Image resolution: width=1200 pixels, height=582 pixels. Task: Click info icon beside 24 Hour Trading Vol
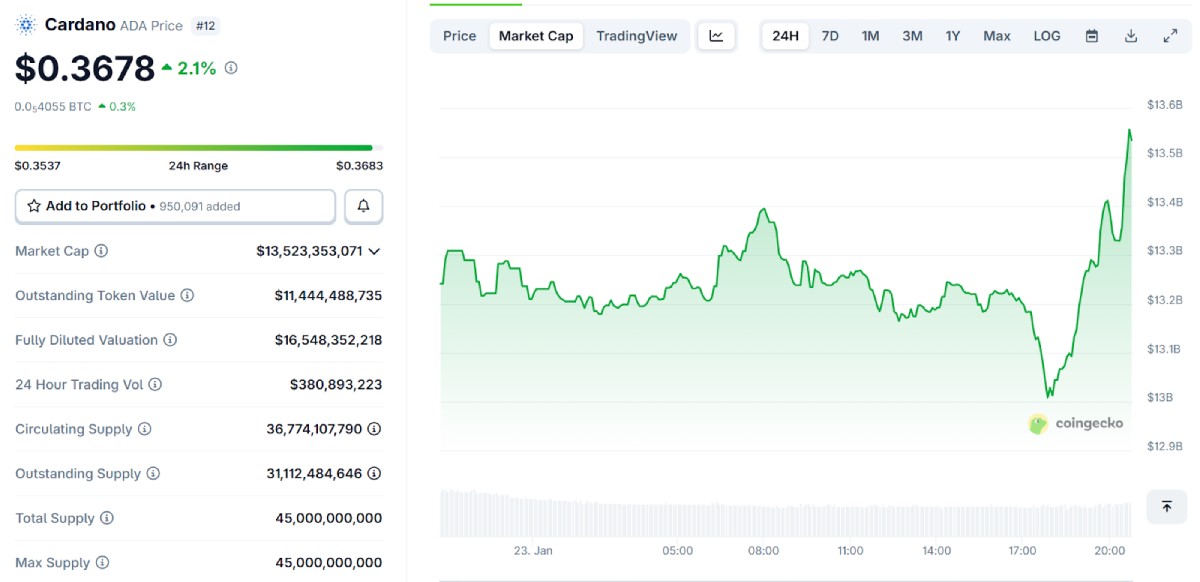tap(155, 384)
